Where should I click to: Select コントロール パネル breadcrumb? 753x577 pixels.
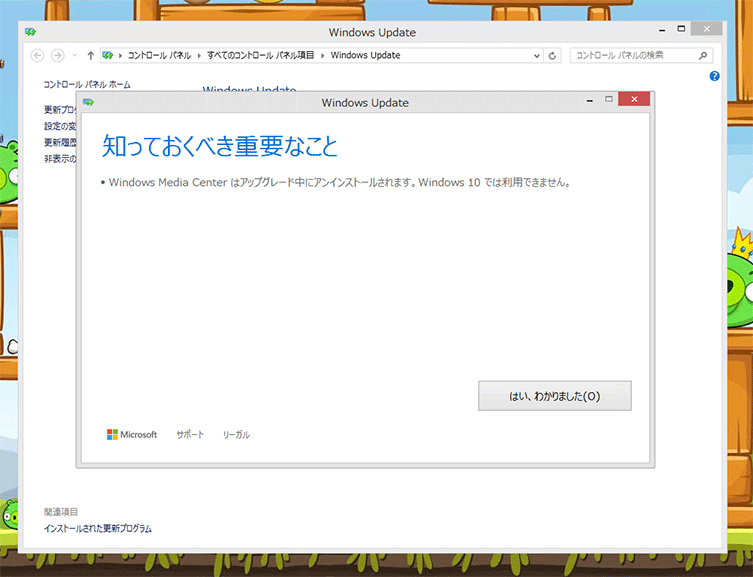[159, 56]
